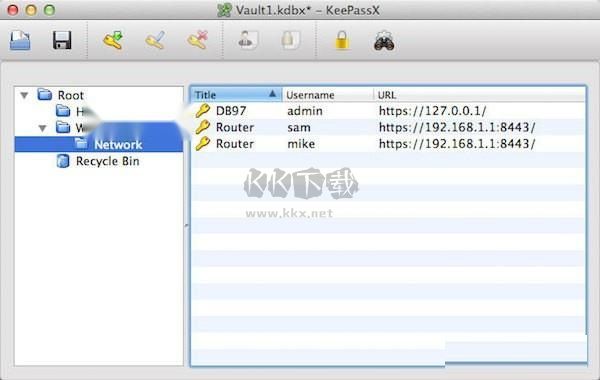Select the Router entry for sam
600x380 pixels.
[388, 127]
